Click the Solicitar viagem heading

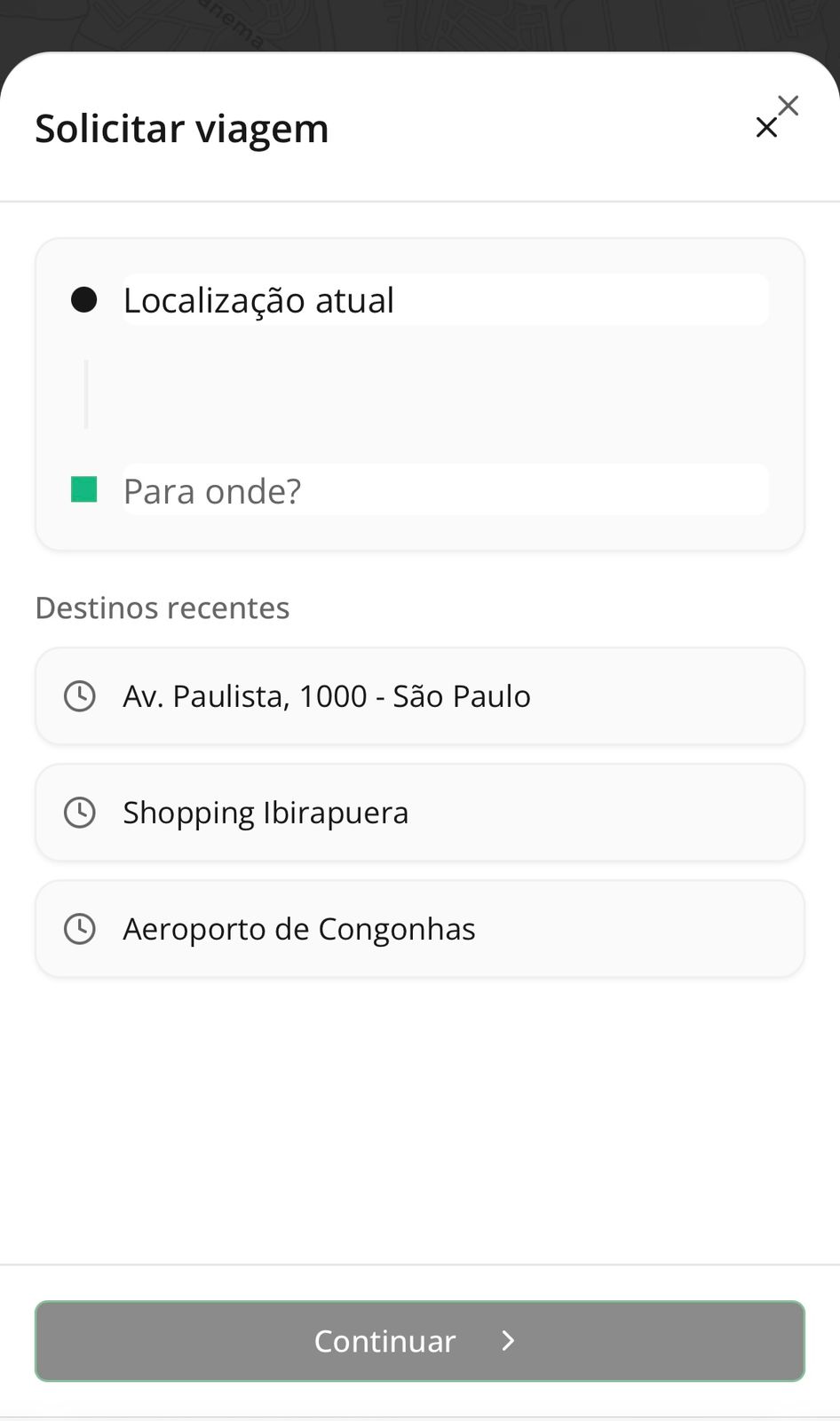tap(182, 129)
